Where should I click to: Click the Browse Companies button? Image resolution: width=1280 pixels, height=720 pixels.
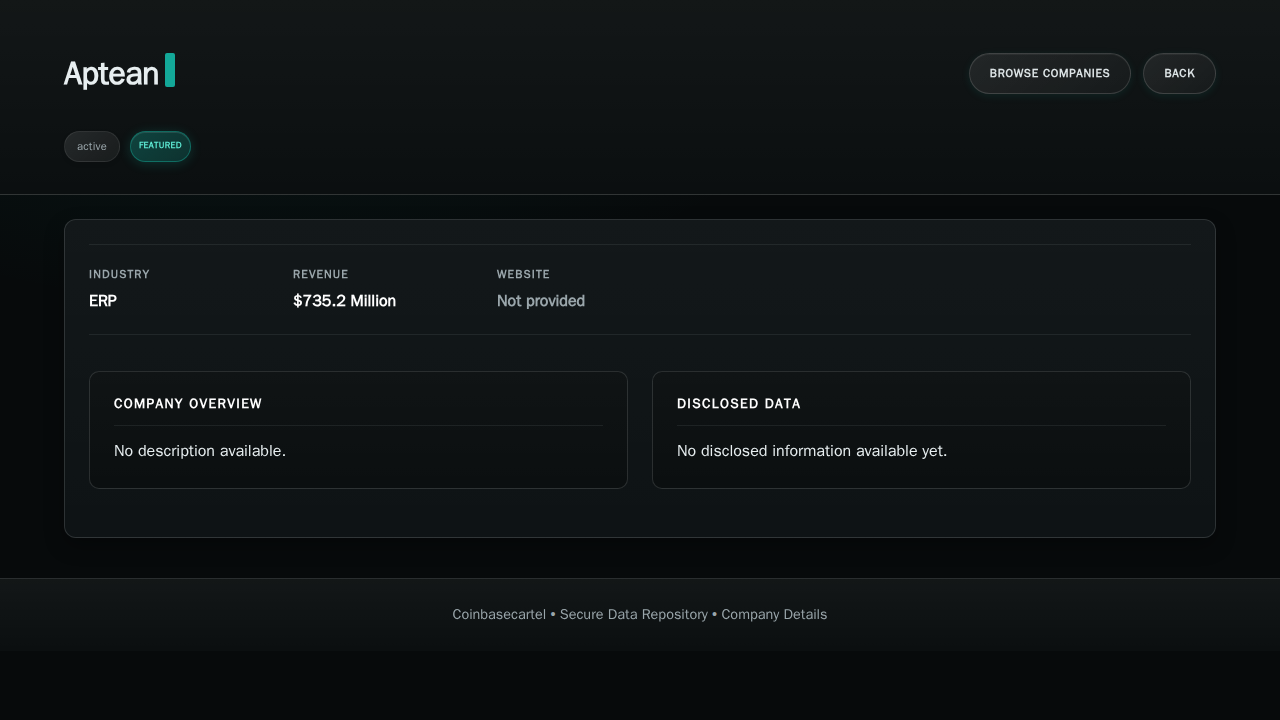(x=1049, y=73)
